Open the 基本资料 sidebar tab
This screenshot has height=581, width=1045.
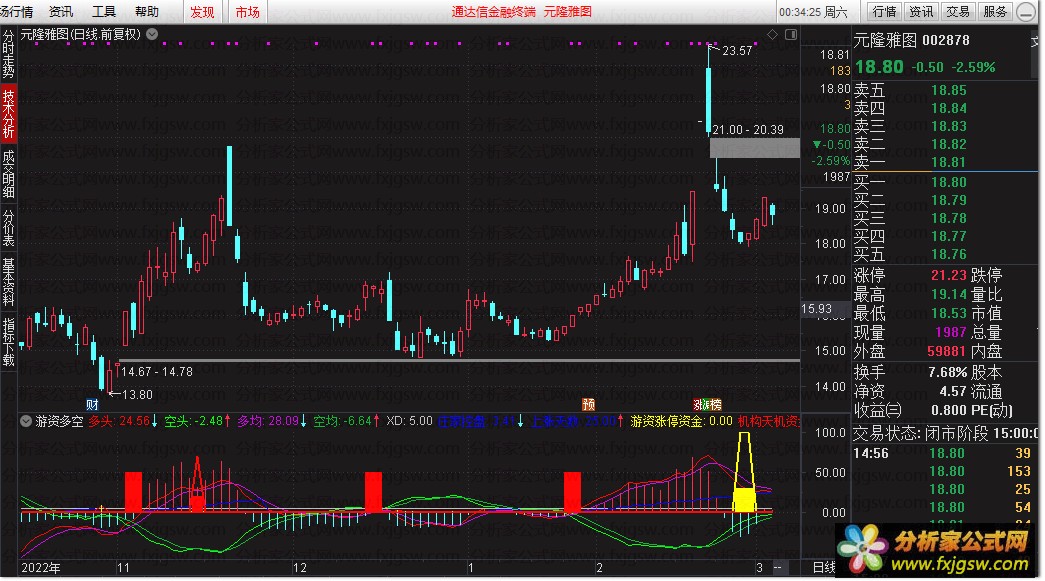pos(8,281)
